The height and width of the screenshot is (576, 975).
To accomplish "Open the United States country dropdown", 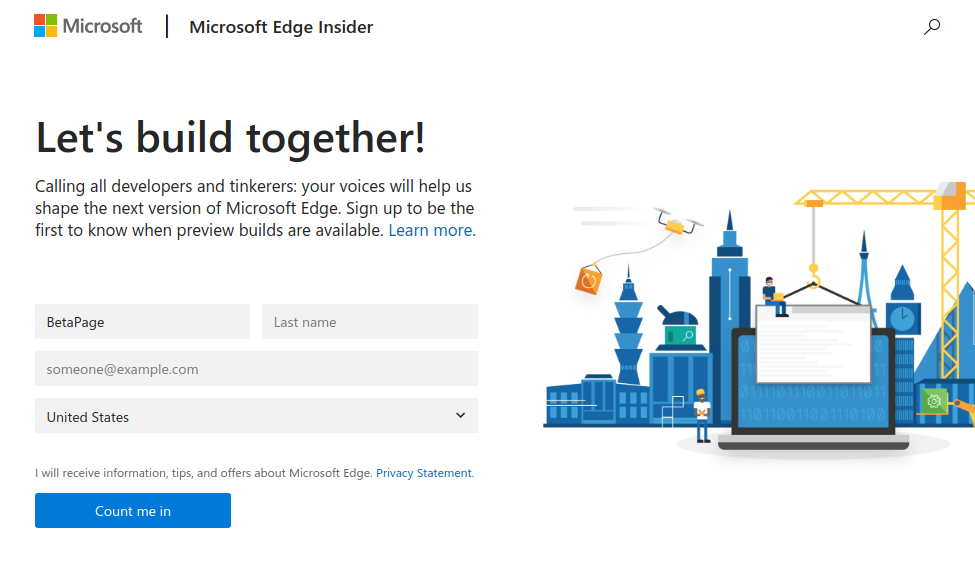I will pyautogui.click(x=256, y=416).
